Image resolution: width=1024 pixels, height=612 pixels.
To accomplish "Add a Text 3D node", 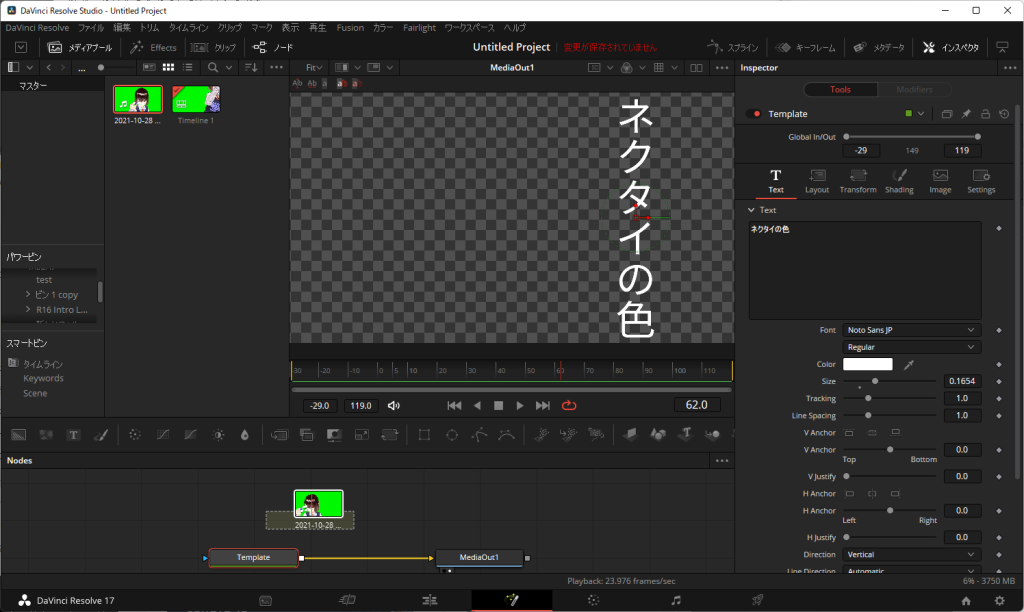I will pos(685,435).
